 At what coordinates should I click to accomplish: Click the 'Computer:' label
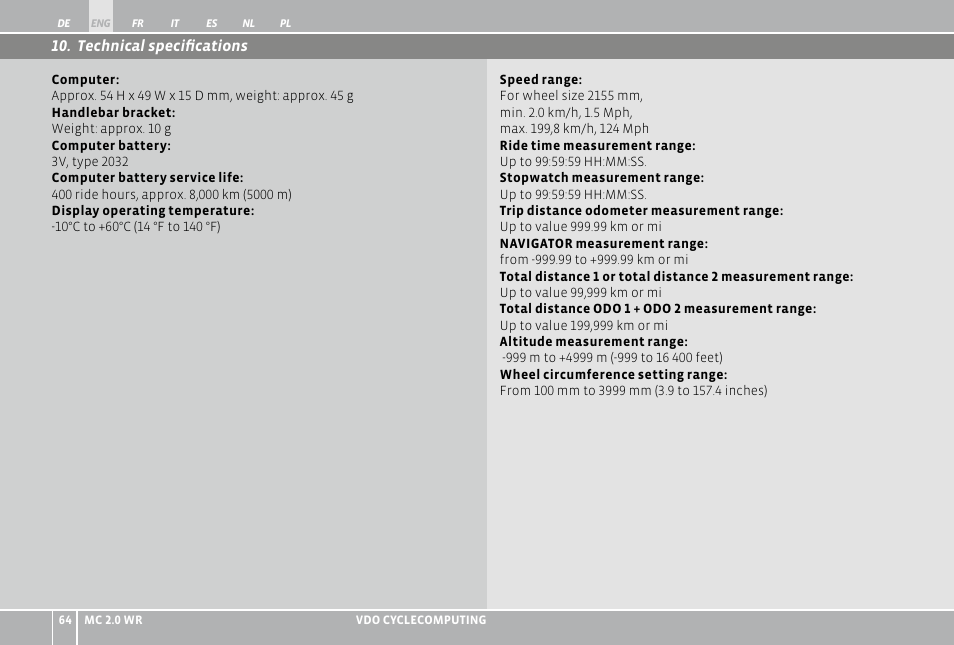pos(85,80)
